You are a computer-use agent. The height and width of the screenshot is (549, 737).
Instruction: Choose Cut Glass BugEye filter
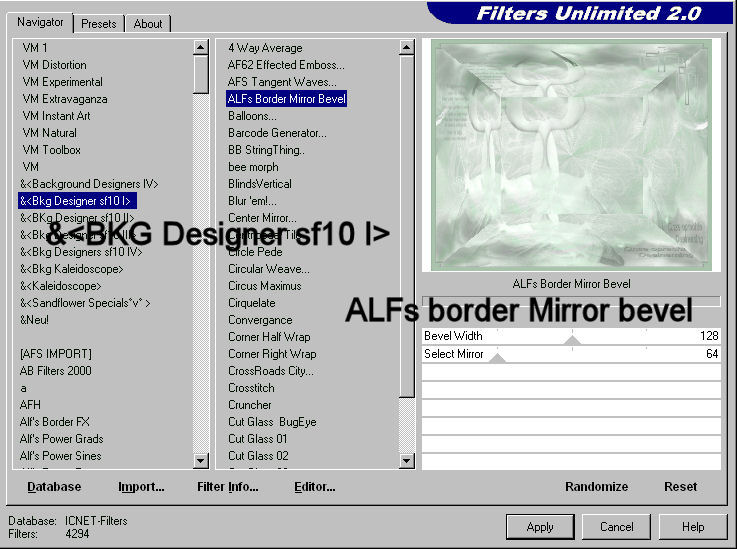[272, 422]
